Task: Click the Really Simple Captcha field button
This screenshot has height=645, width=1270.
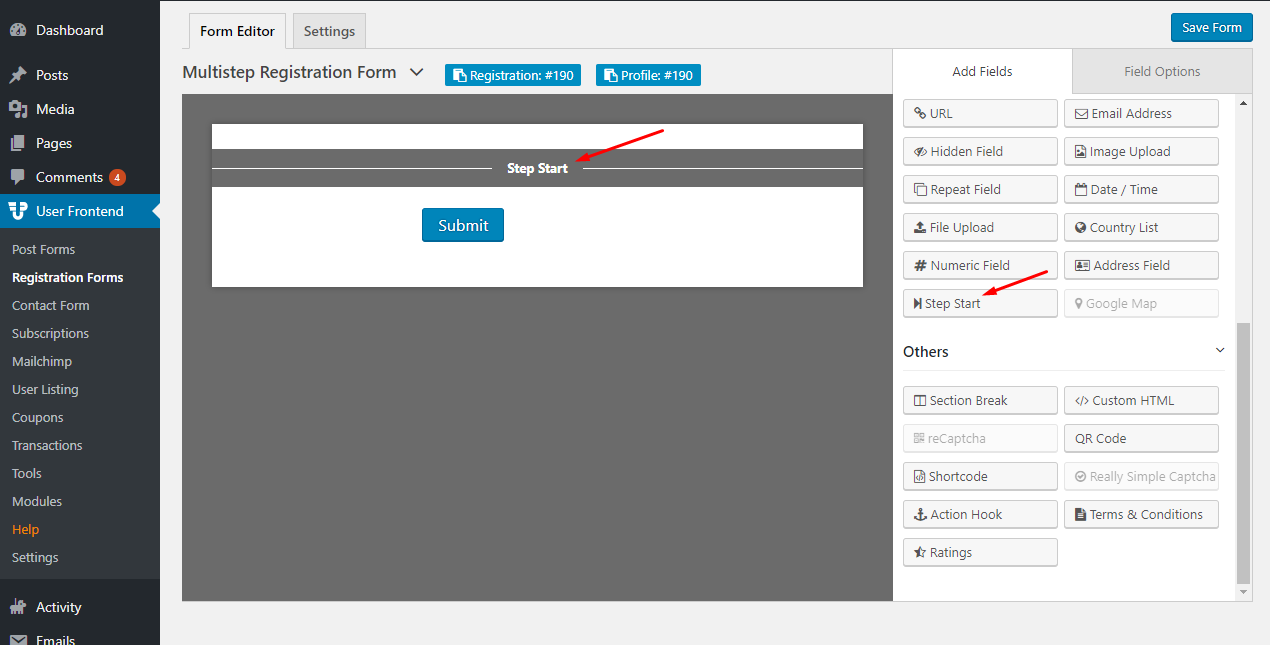Action: click(x=1141, y=476)
